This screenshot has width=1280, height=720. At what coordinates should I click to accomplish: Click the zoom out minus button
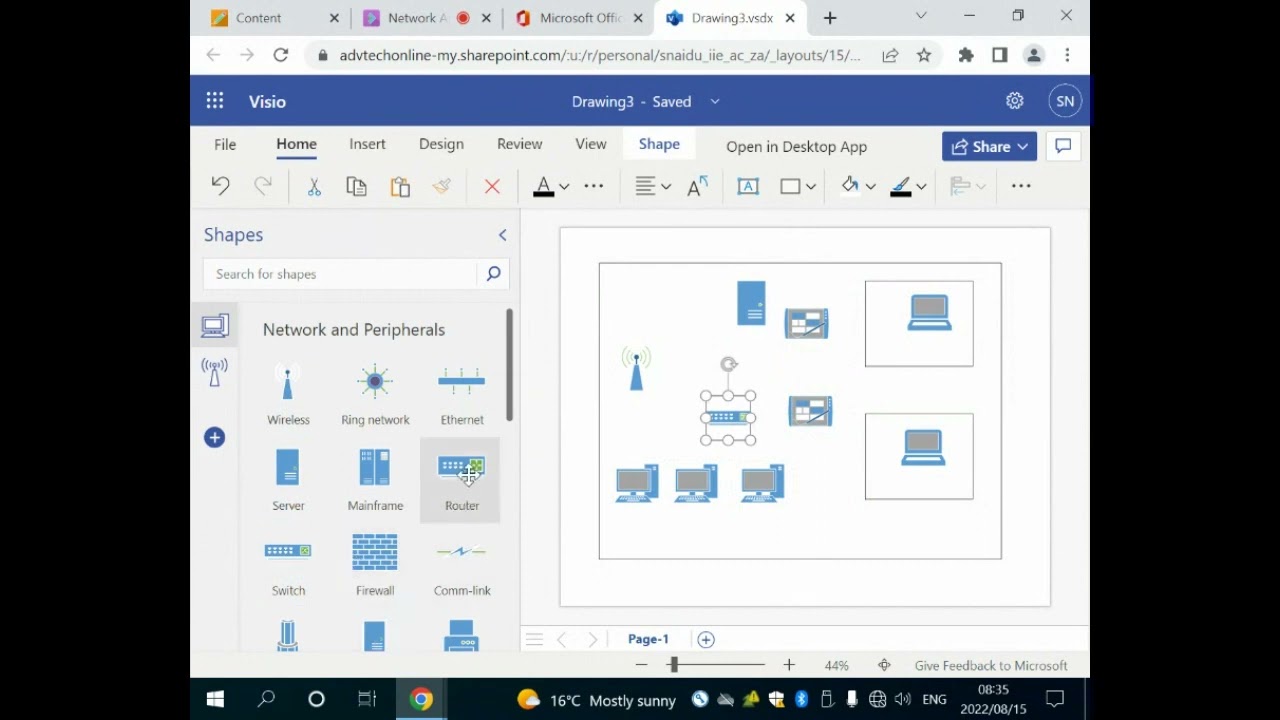pos(642,665)
